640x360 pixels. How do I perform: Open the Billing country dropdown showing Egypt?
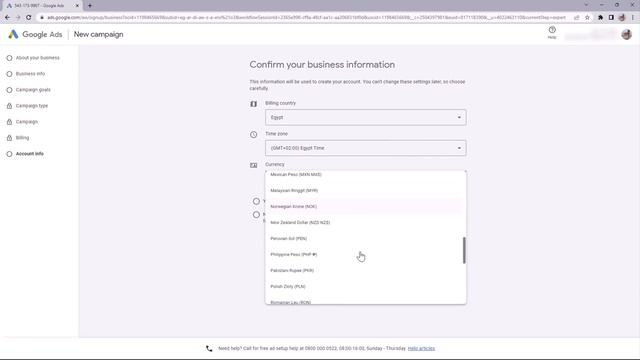[365, 118]
